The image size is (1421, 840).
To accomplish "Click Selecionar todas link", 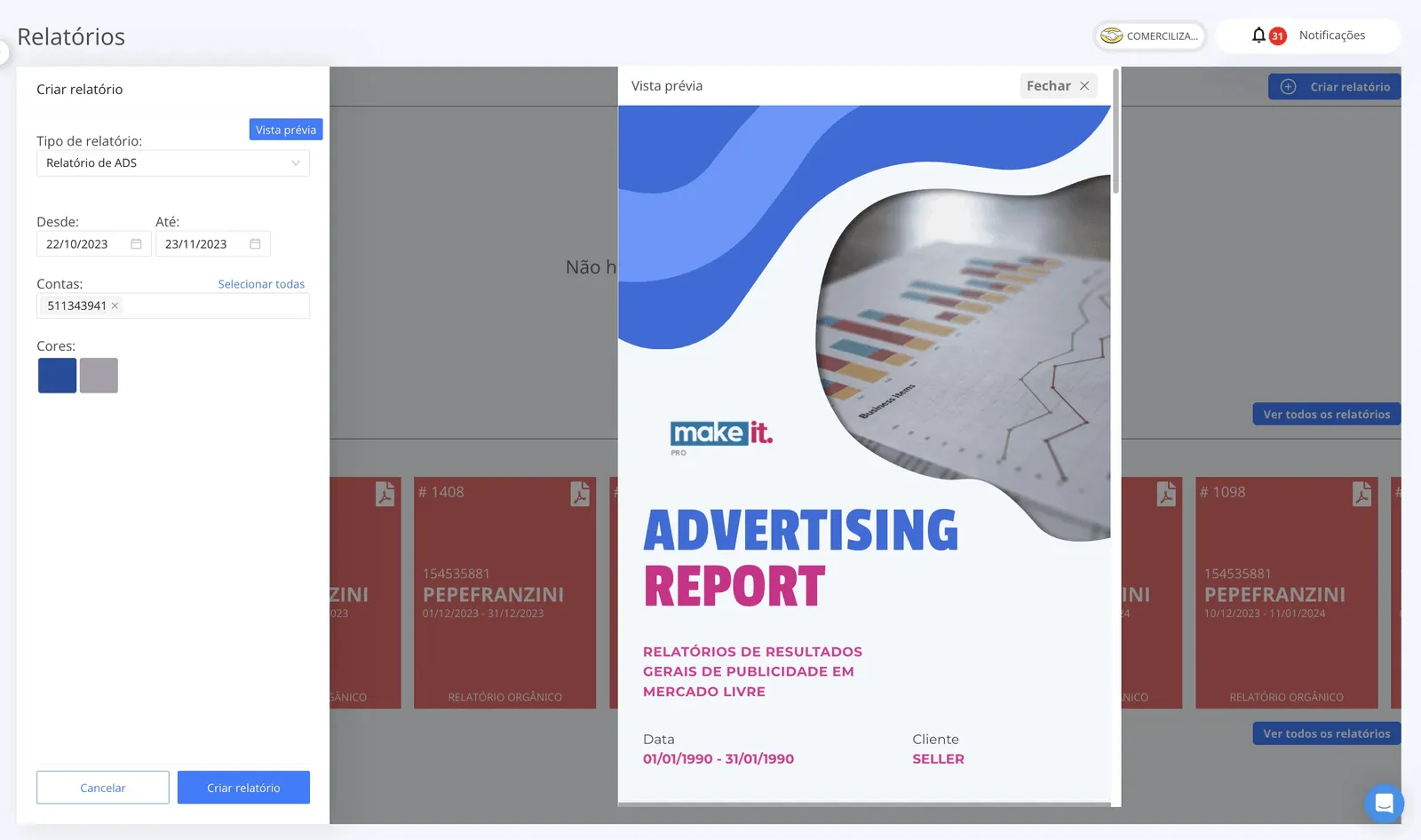I will [261, 284].
